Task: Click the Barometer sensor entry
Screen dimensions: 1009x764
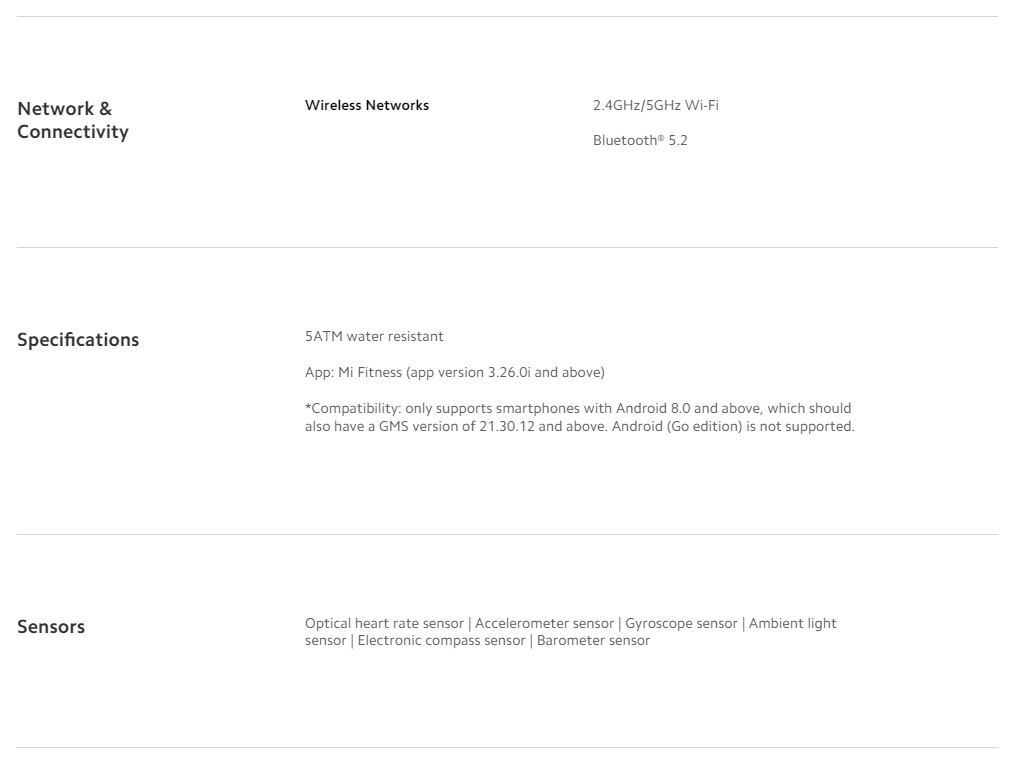Action: 593,641
